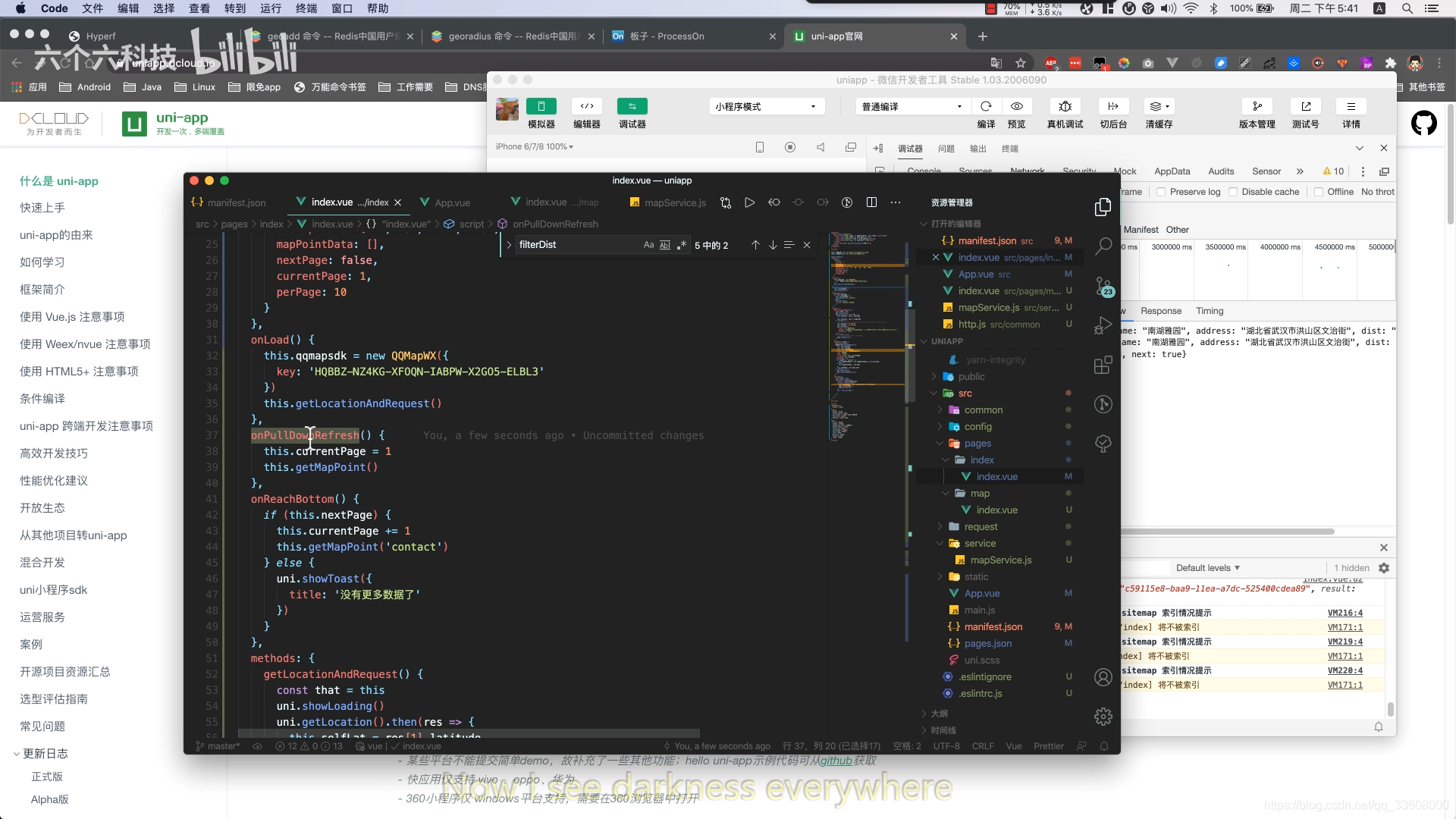This screenshot has height=819, width=1456.
Task: Click the 如何学习 sidebar link
Action: [42, 262]
